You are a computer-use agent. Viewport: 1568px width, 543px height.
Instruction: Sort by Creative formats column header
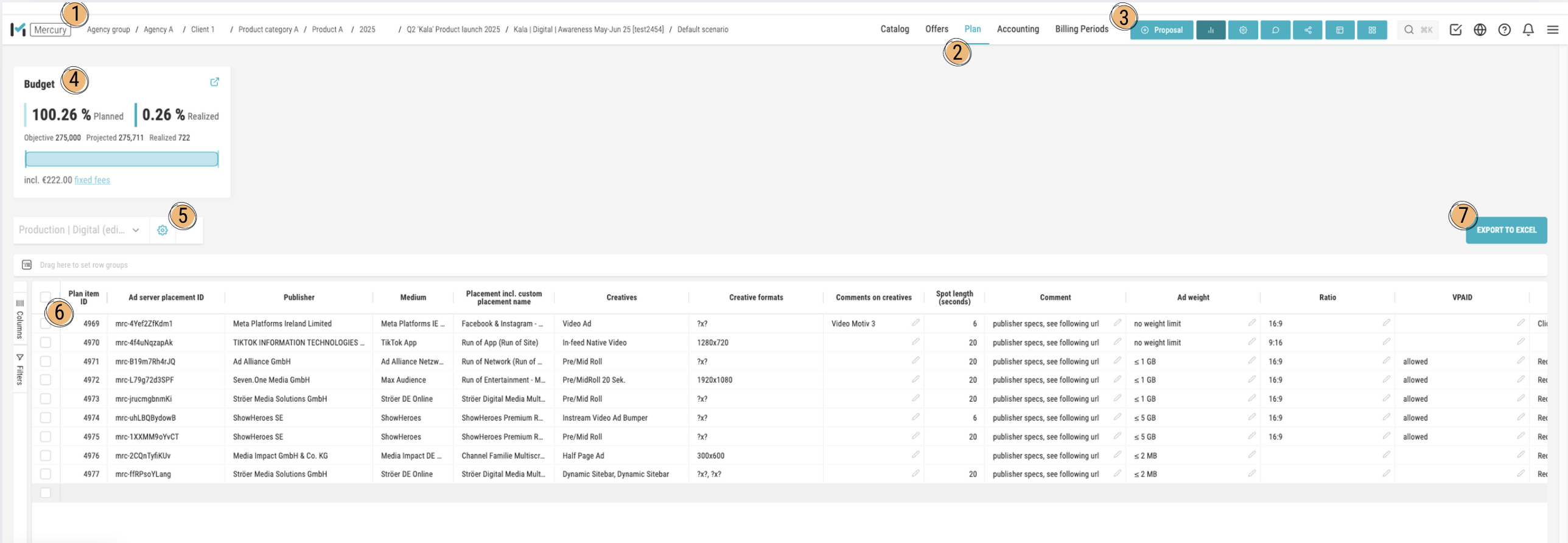point(755,297)
